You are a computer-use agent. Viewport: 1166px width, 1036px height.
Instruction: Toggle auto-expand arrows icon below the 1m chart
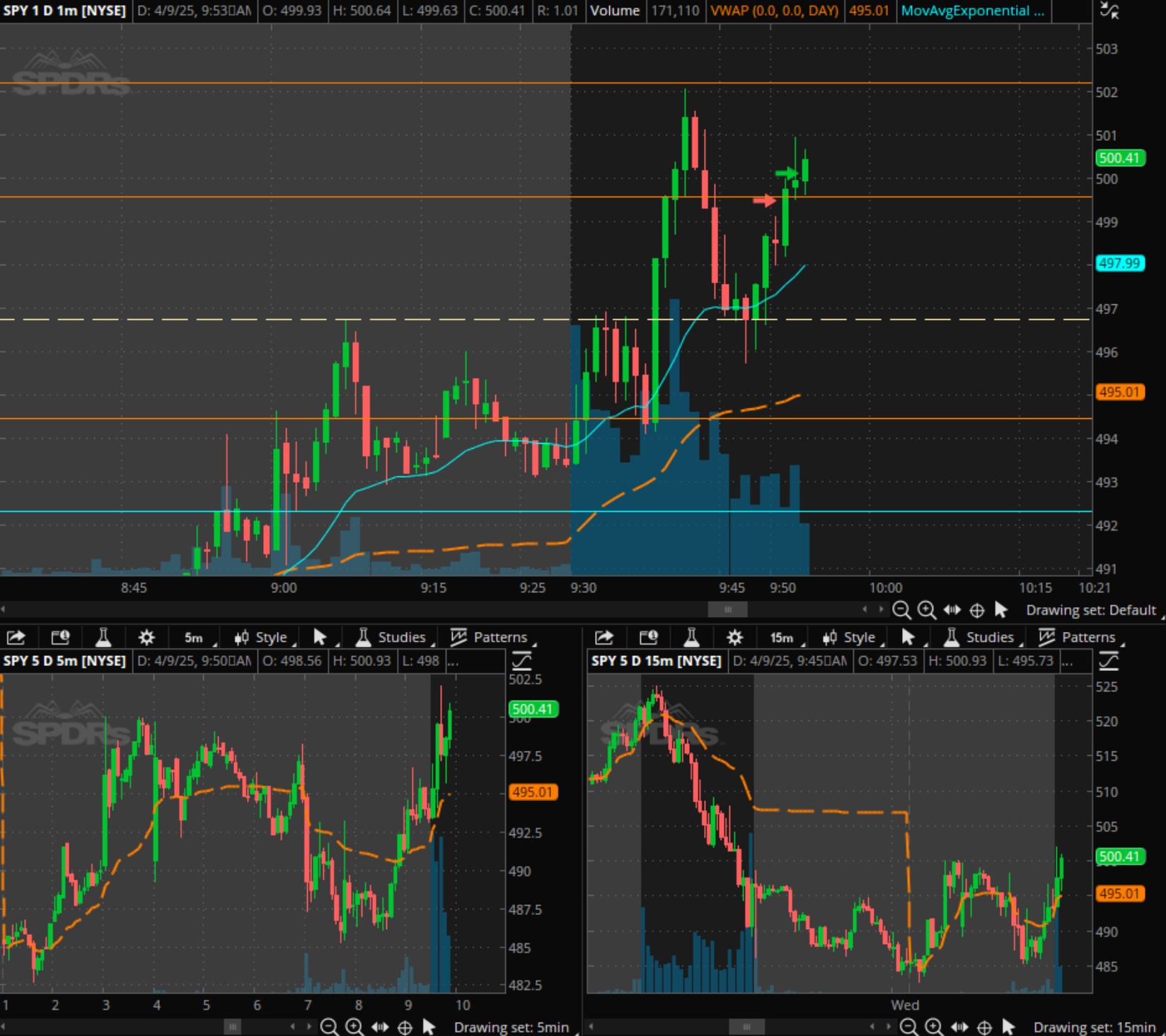pos(952,610)
